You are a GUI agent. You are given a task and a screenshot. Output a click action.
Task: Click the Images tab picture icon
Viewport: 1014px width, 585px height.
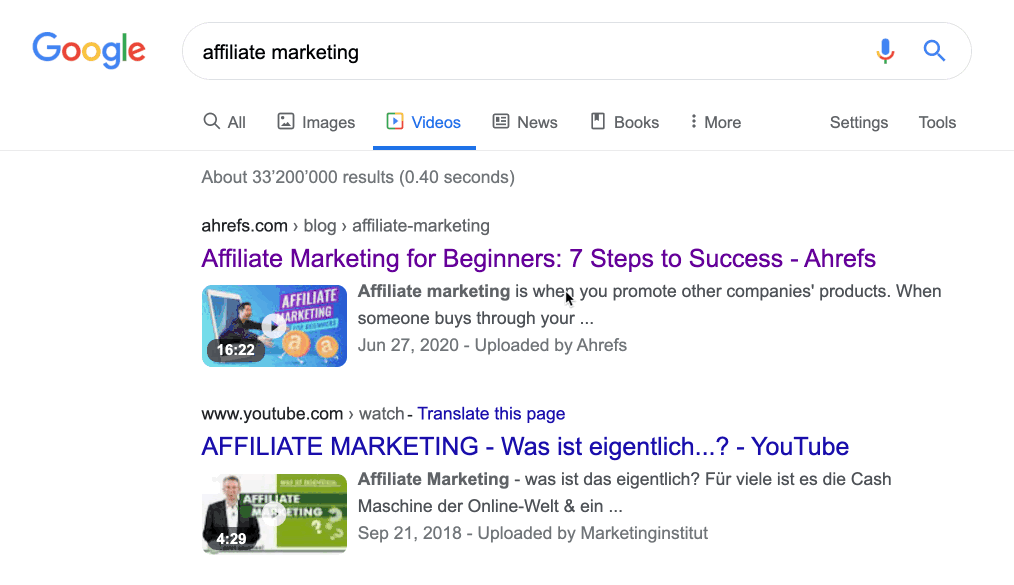point(286,122)
